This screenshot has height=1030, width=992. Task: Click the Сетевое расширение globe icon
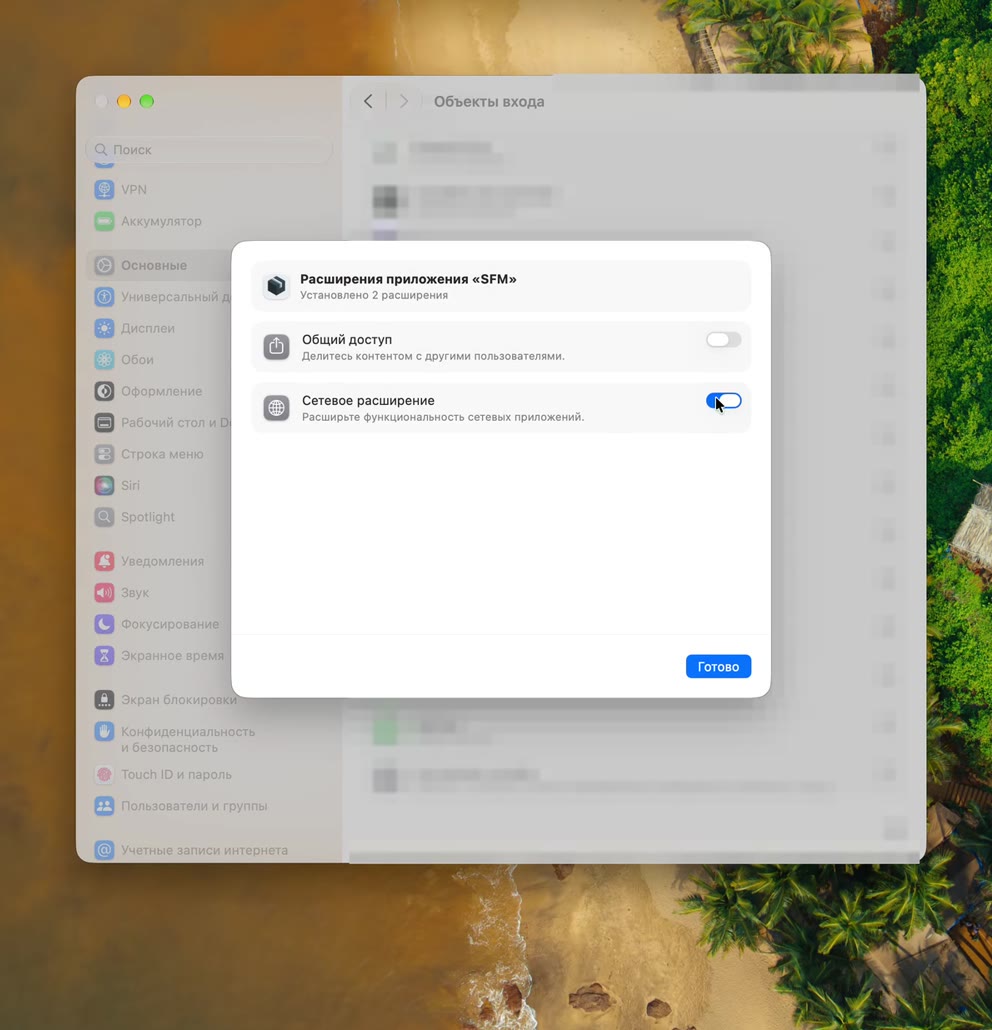(277, 408)
